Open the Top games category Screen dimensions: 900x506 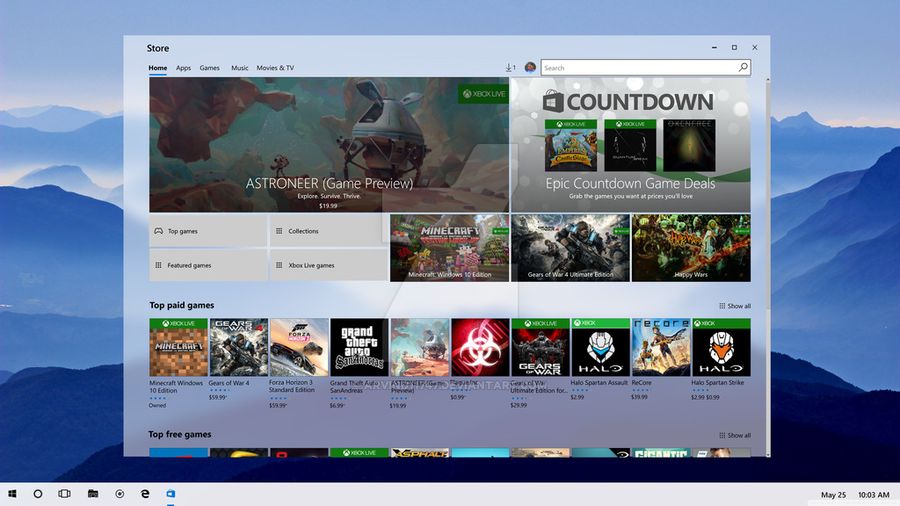pyautogui.click(x=208, y=231)
